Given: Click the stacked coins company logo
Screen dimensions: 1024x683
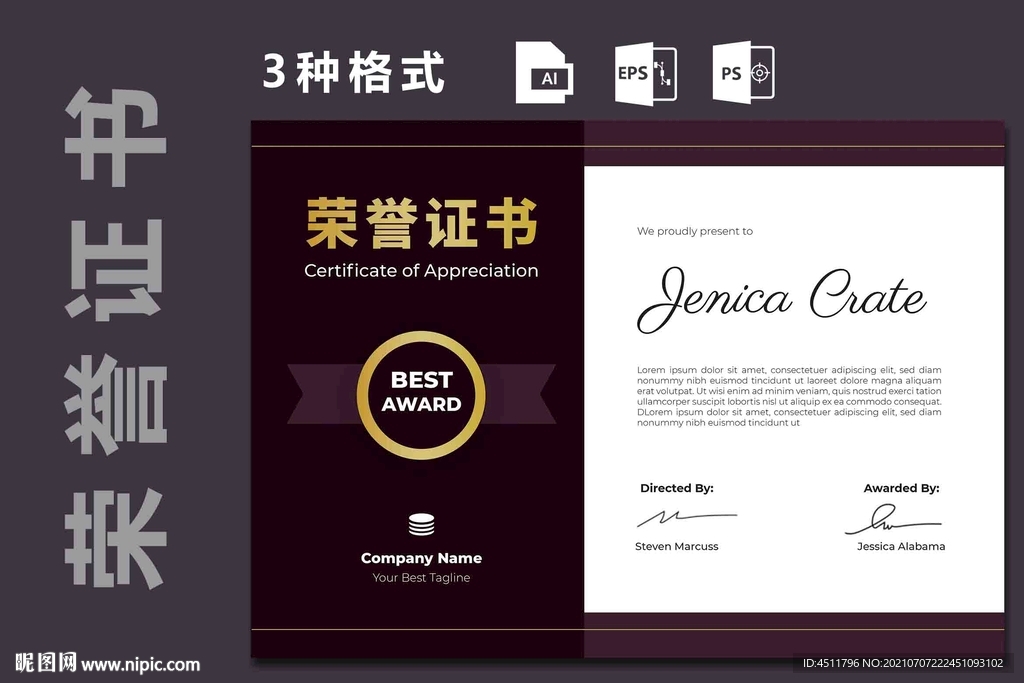Looking at the screenshot, I should [421, 524].
